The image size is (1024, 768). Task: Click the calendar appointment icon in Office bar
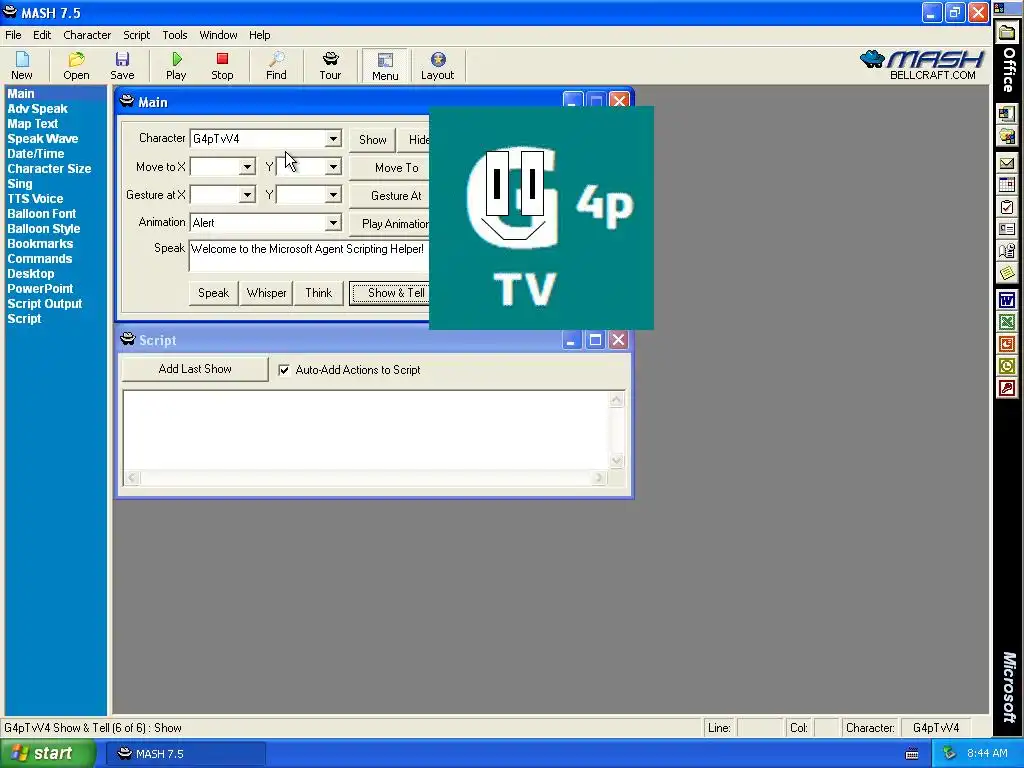pyautogui.click(x=1007, y=185)
